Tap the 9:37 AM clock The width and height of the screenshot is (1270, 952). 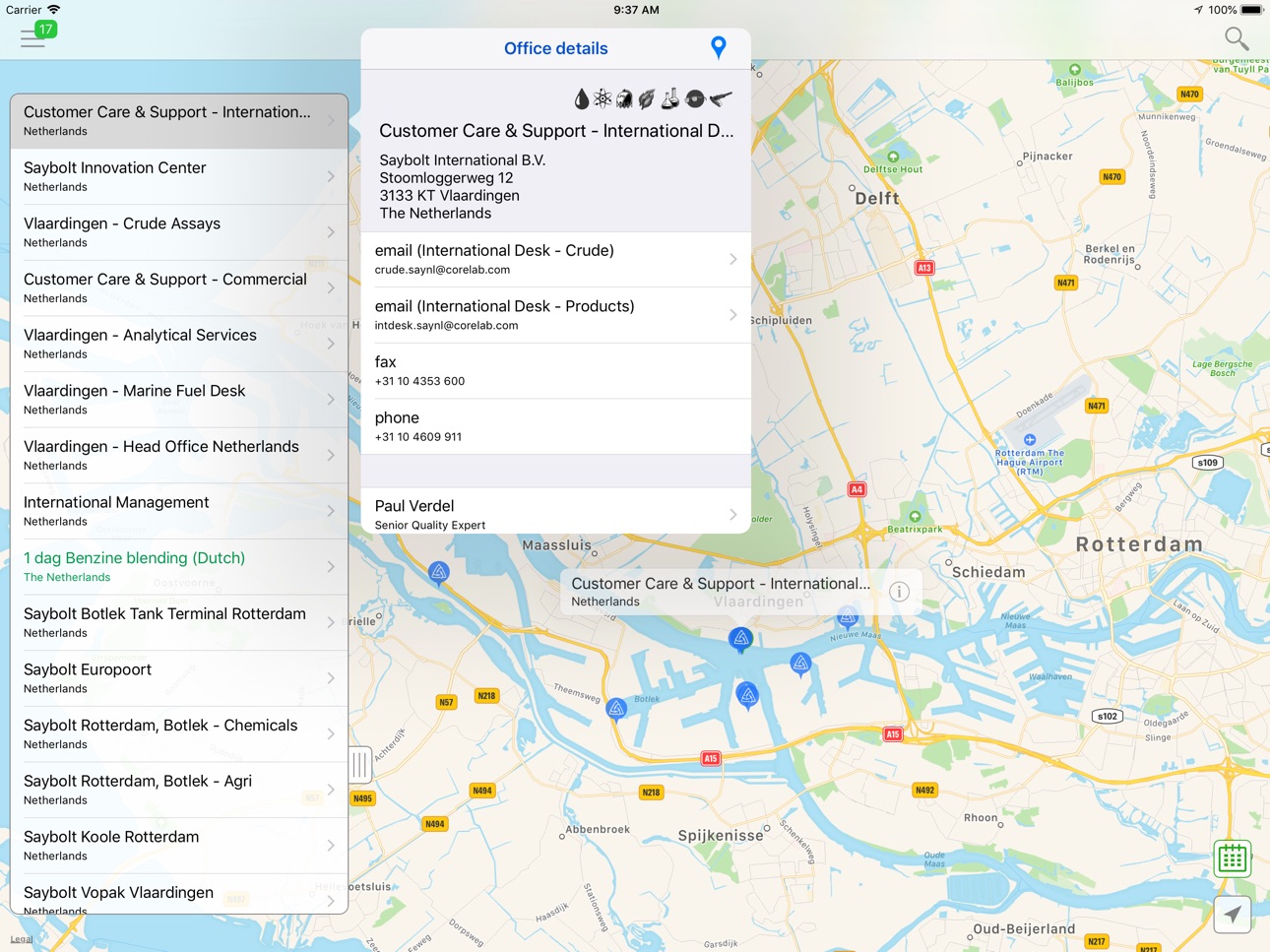click(636, 10)
